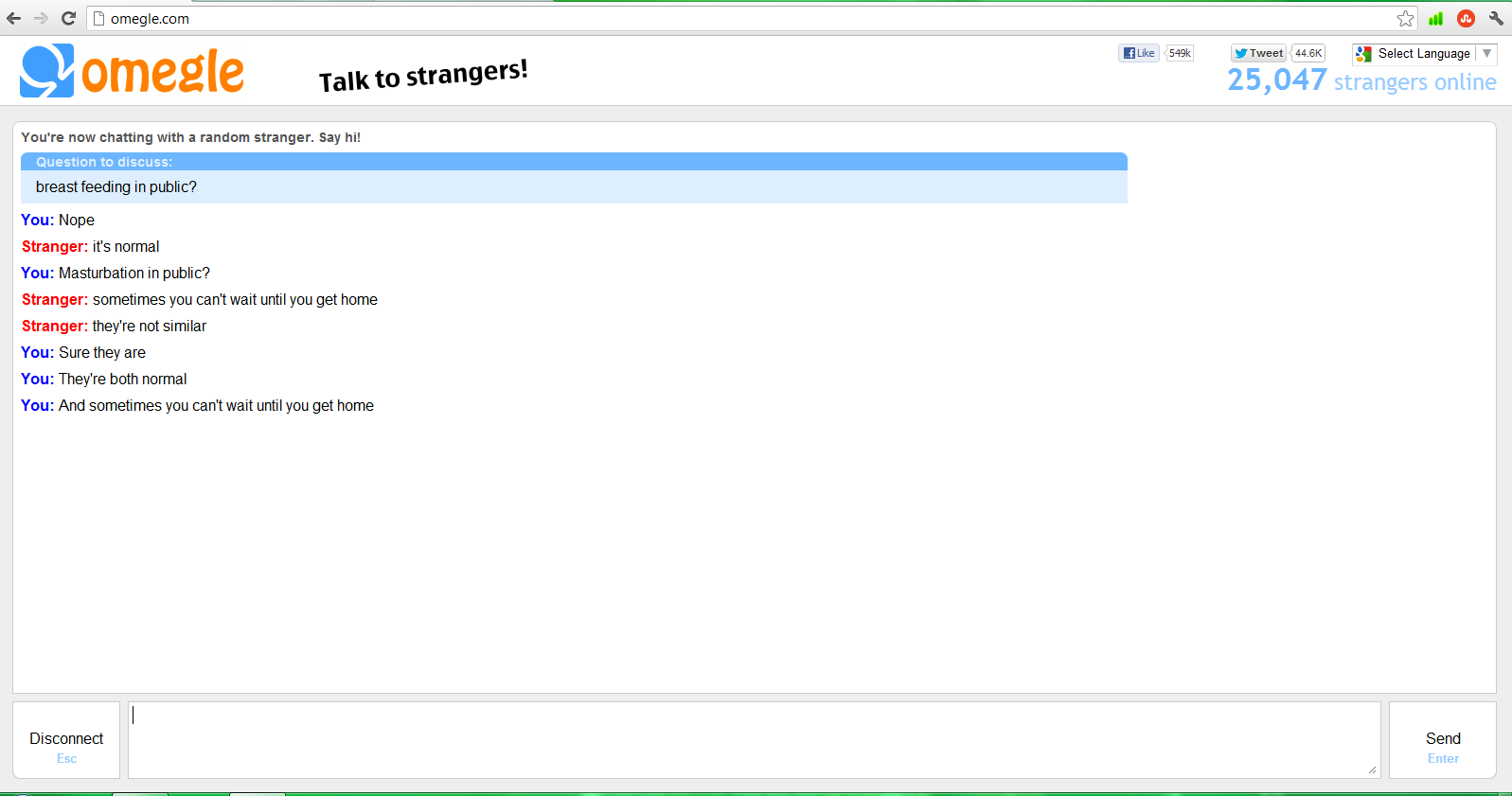Click the Facebook Like button
This screenshot has height=796, width=1512.
[1139, 53]
